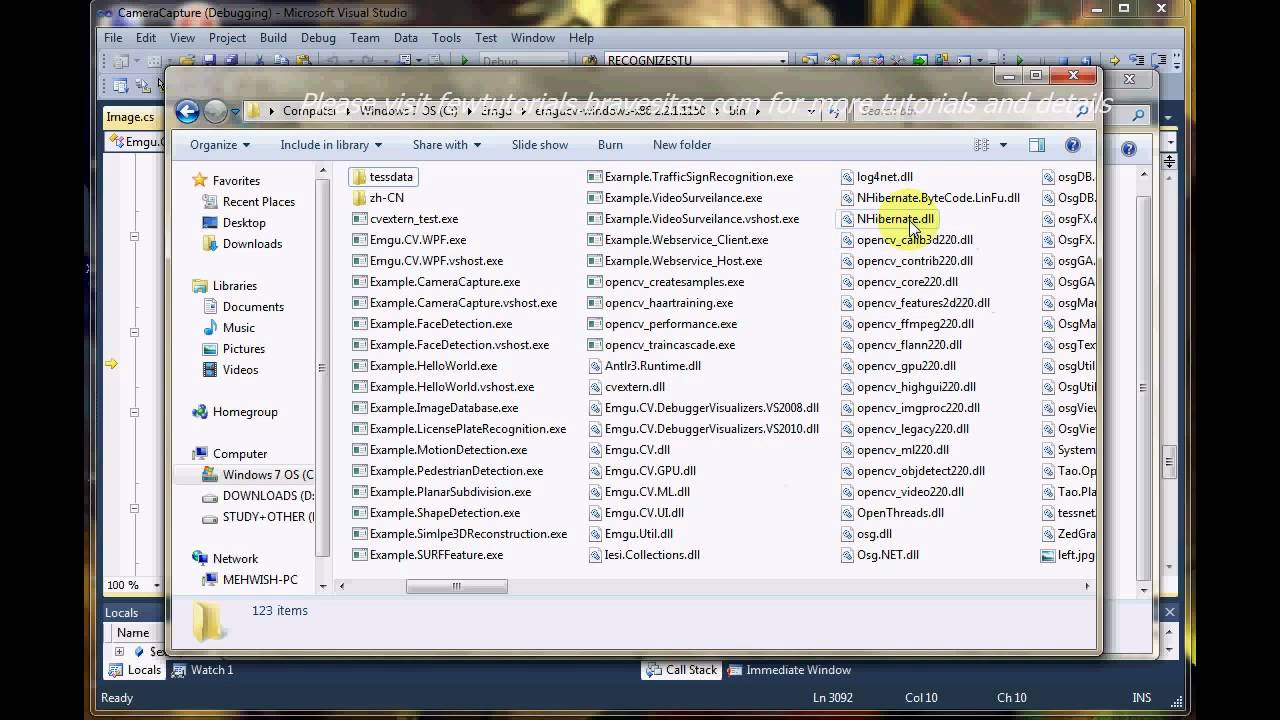This screenshot has height=720, width=1280.
Task: Select DOWNLOADS (D:) drive
Action: tap(257, 496)
